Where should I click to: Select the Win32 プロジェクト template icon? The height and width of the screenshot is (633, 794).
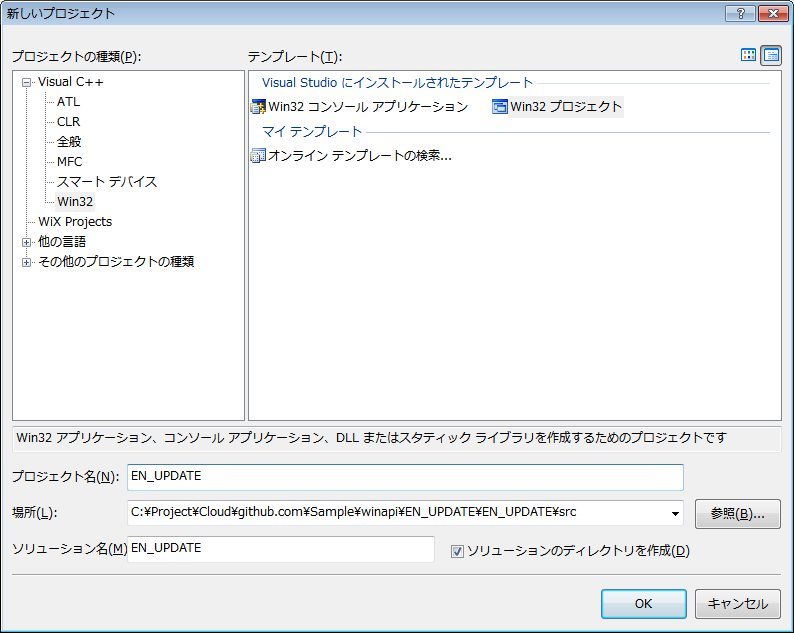point(500,107)
